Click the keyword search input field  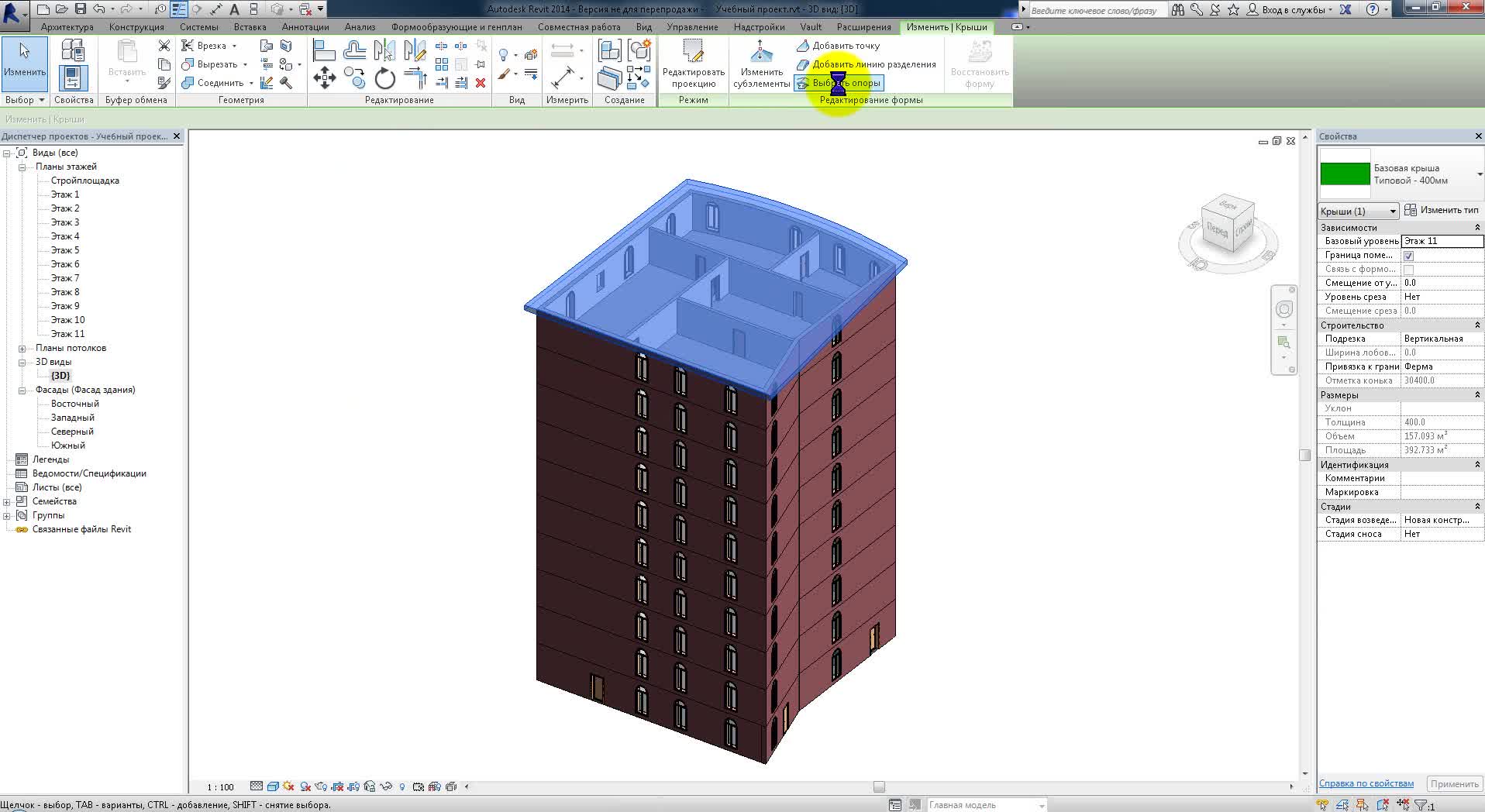click(x=1097, y=10)
